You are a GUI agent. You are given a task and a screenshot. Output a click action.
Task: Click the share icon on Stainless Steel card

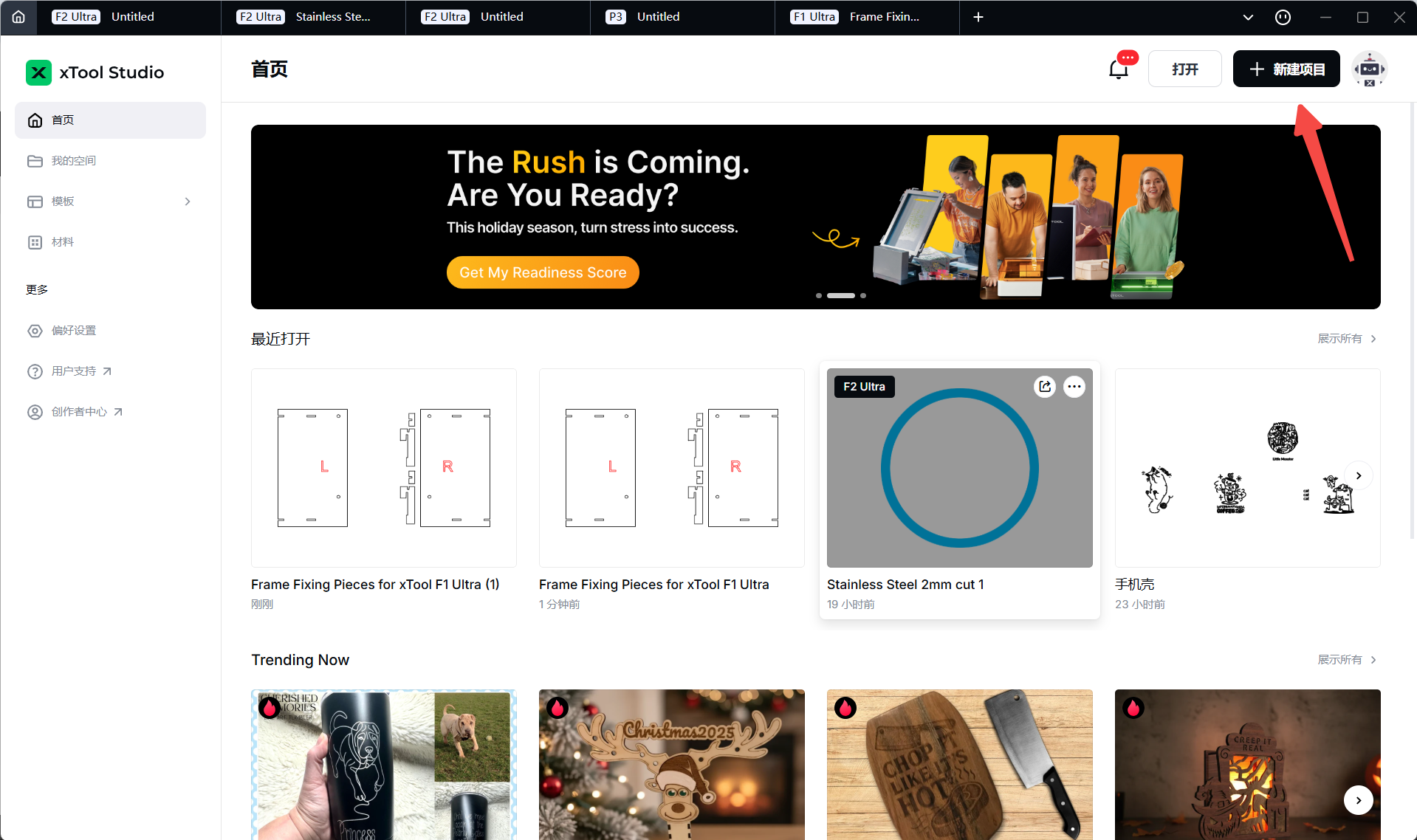click(x=1045, y=386)
